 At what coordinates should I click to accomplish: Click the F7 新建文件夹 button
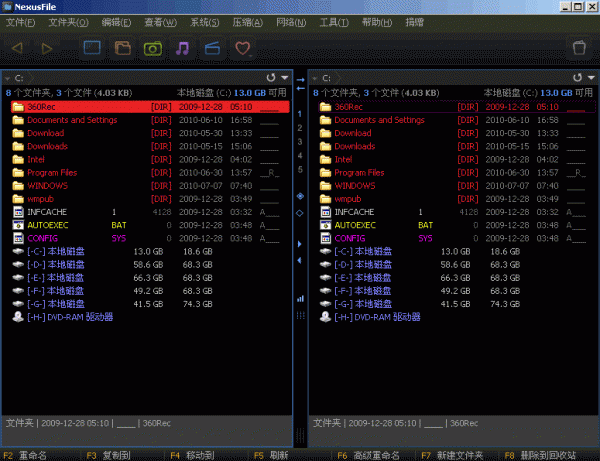[x=452, y=455]
